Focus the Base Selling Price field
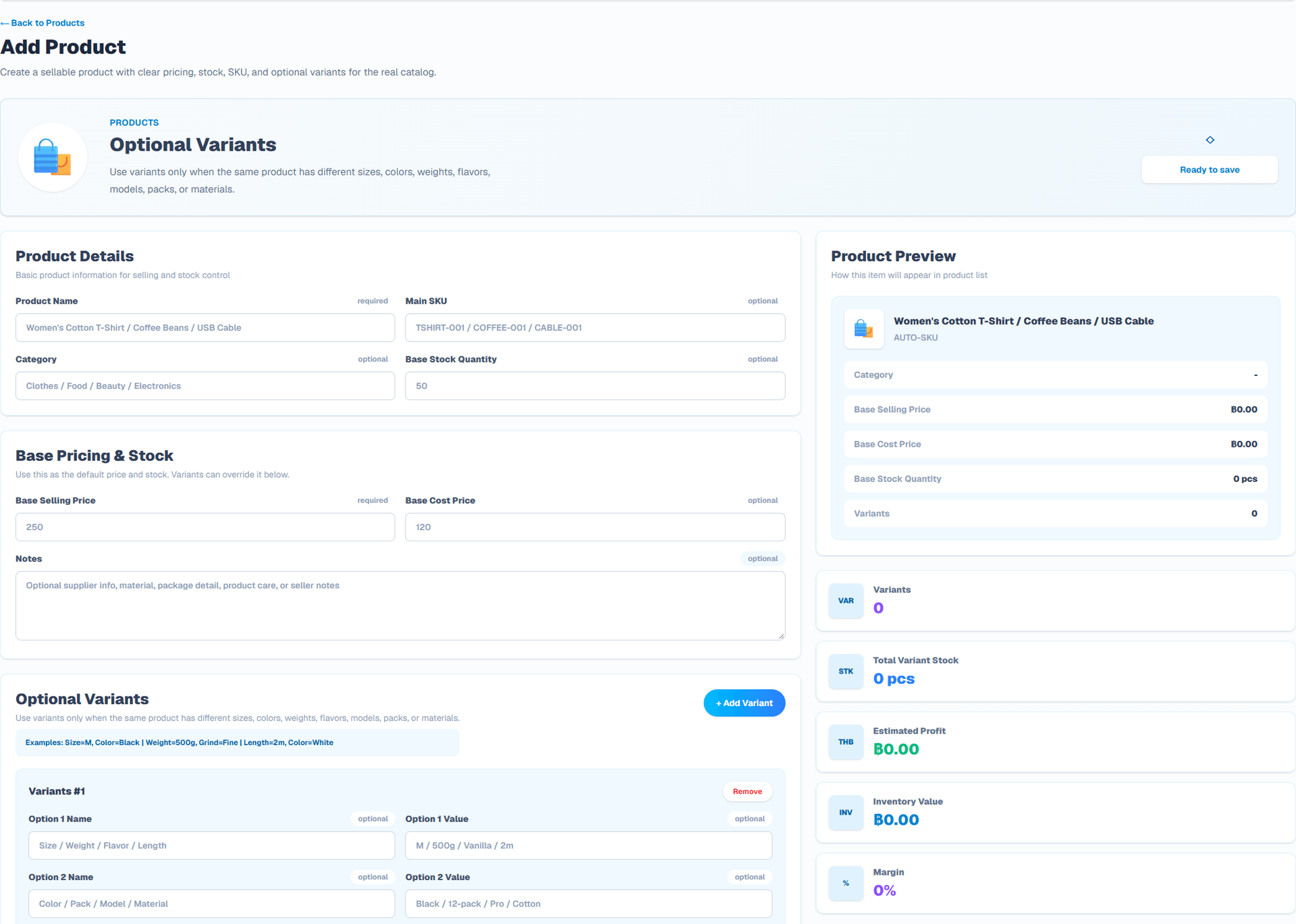The height and width of the screenshot is (924, 1296). tap(205, 527)
